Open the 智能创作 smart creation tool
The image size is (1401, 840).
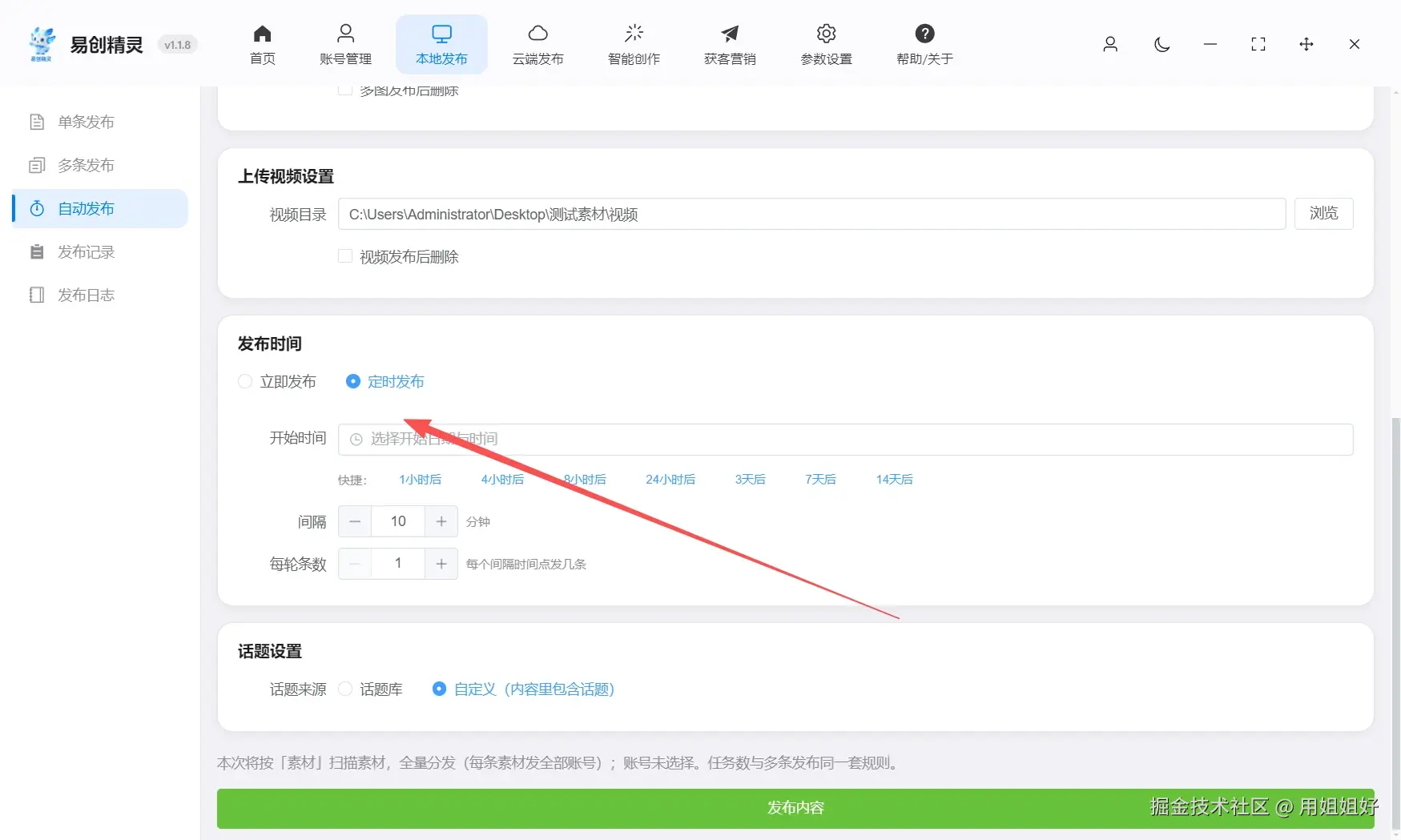(633, 44)
